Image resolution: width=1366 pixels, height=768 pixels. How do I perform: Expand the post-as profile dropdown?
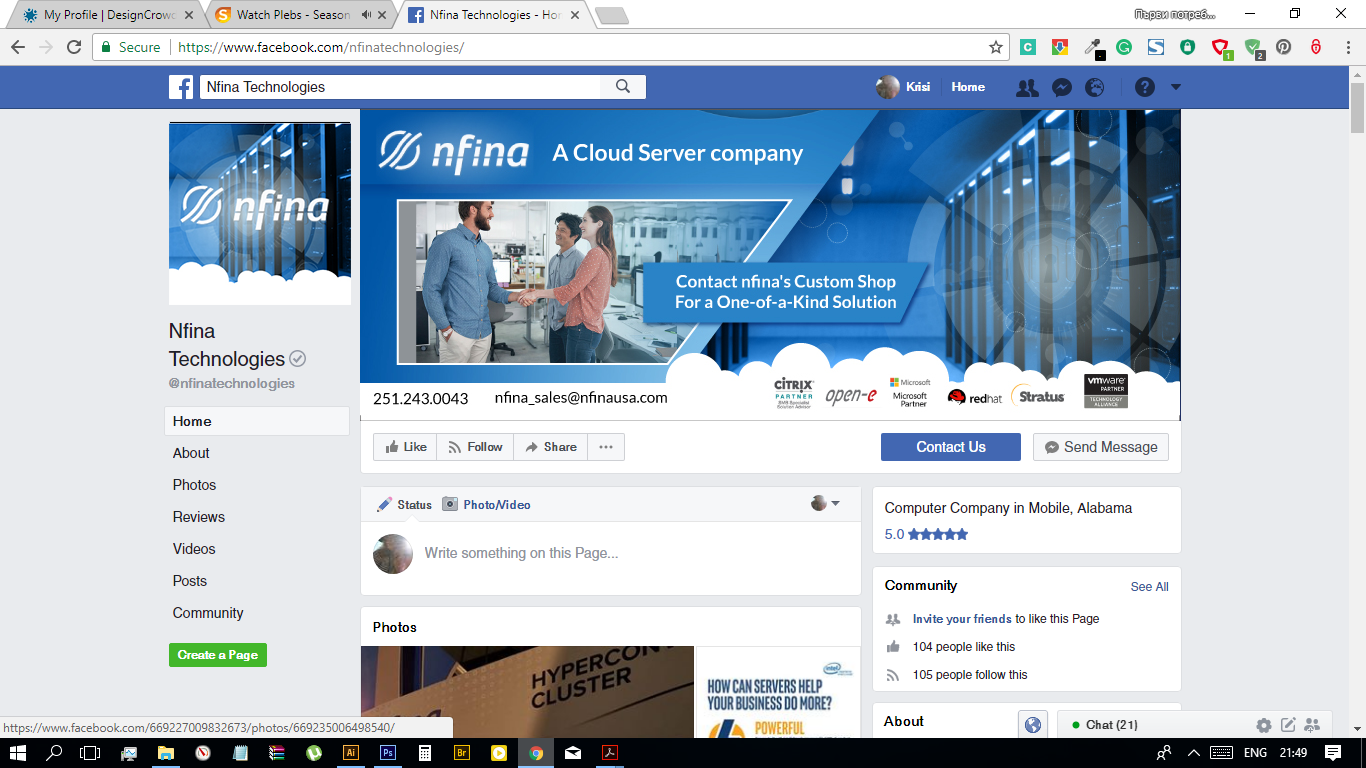tap(825, 503)
